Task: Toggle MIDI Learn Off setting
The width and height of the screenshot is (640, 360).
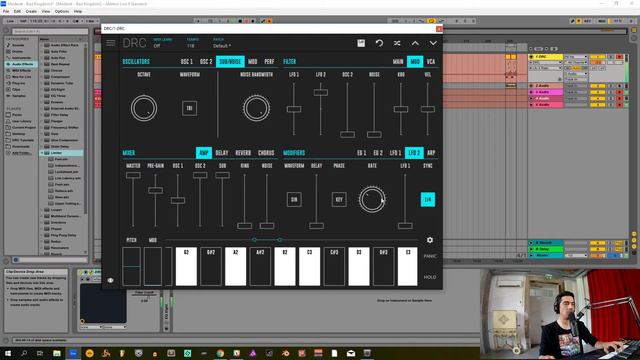Action: (x=162, y=43)
